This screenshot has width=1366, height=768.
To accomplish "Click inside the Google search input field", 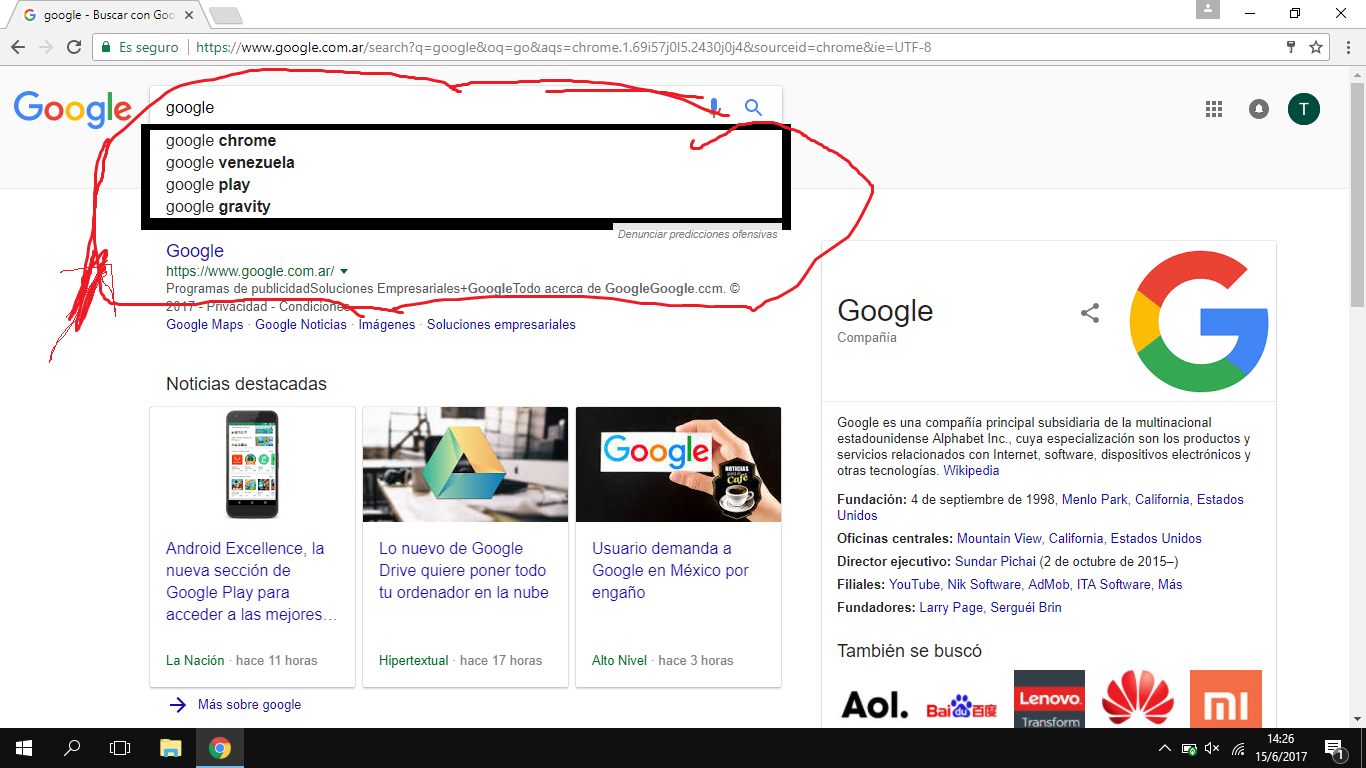I will [x=430, y=107].
